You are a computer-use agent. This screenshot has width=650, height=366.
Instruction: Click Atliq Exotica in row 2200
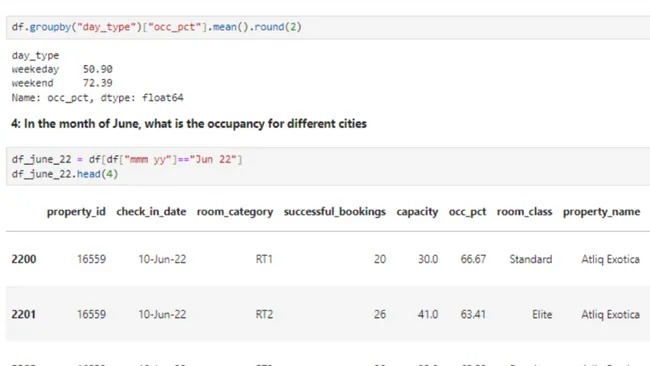click(x=611, y=259)
